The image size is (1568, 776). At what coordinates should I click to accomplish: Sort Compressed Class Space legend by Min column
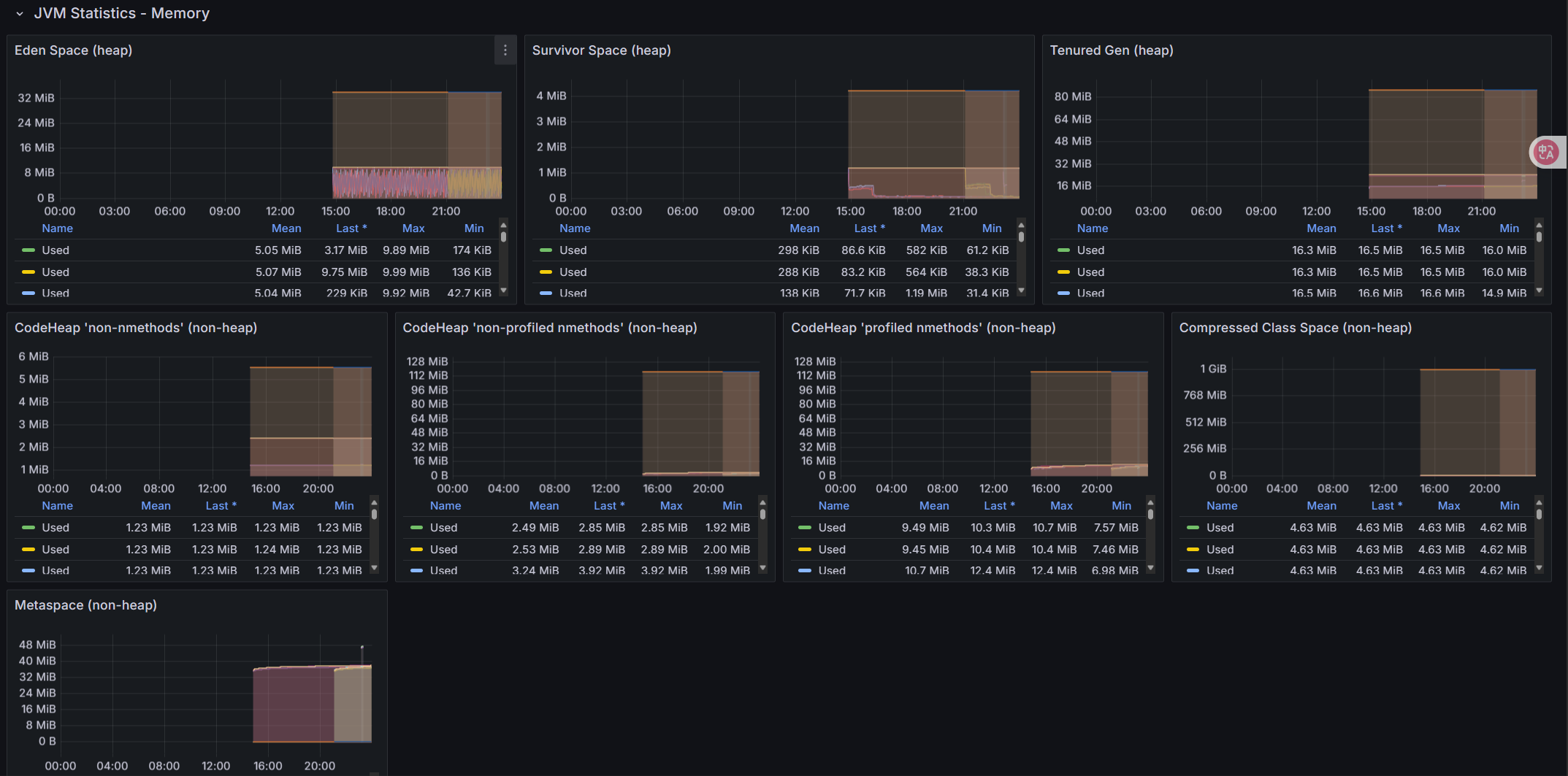pyautogui.click(x=1509, y=506)
